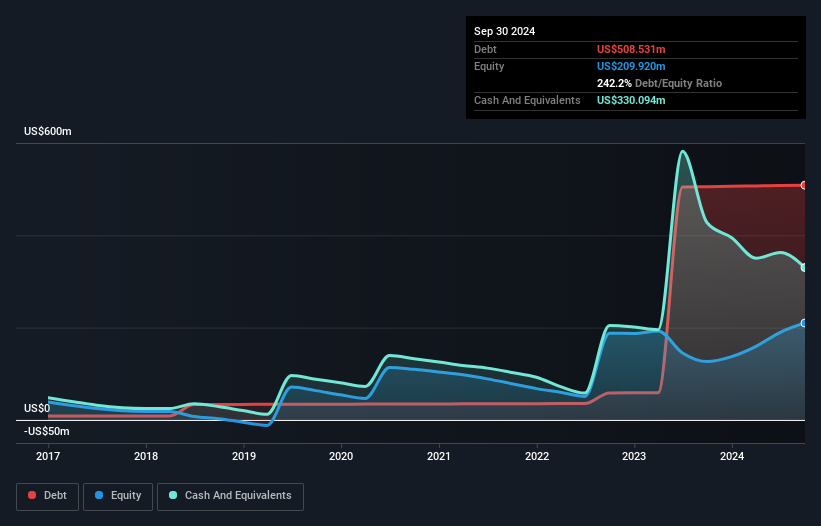821x526 pixels.
Task: Click the US$600m y-axis label
Action: point(48,131)
